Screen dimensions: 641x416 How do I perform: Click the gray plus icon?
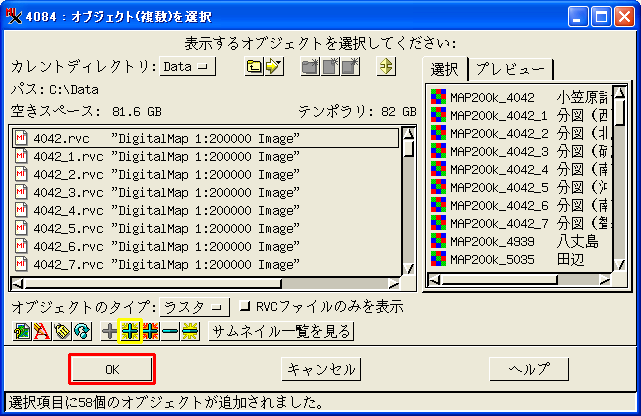pos(109,332)
